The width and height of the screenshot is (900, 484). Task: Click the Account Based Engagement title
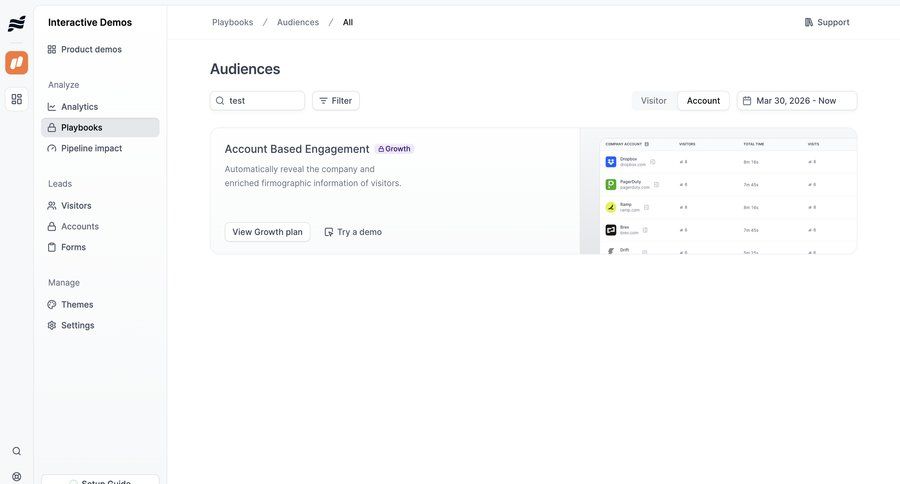(297, 149)
